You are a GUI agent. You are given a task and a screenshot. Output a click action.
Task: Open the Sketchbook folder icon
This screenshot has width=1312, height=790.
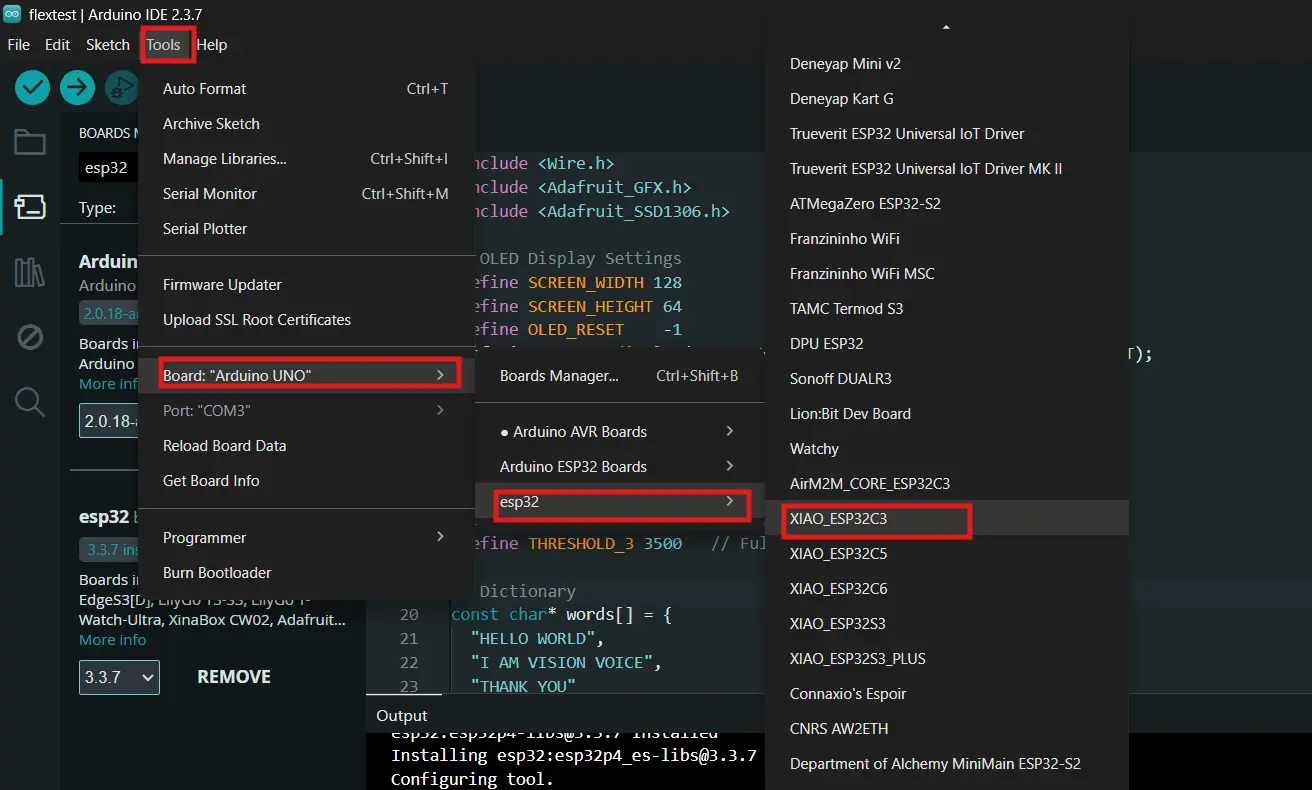click(30, 143)
